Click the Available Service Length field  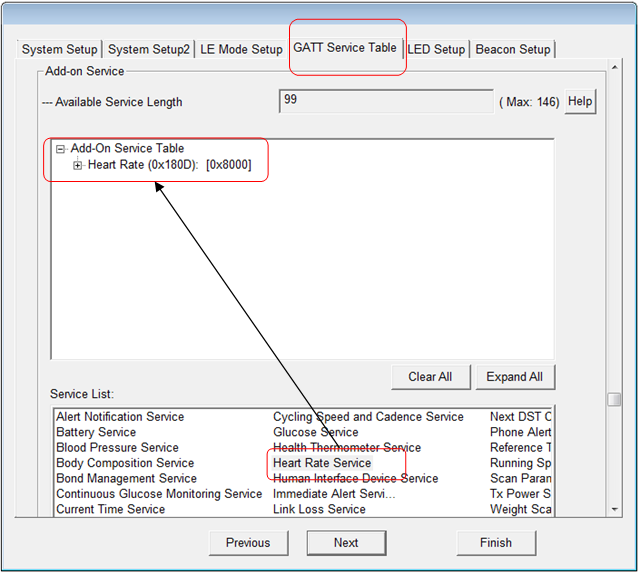(385, 101)
